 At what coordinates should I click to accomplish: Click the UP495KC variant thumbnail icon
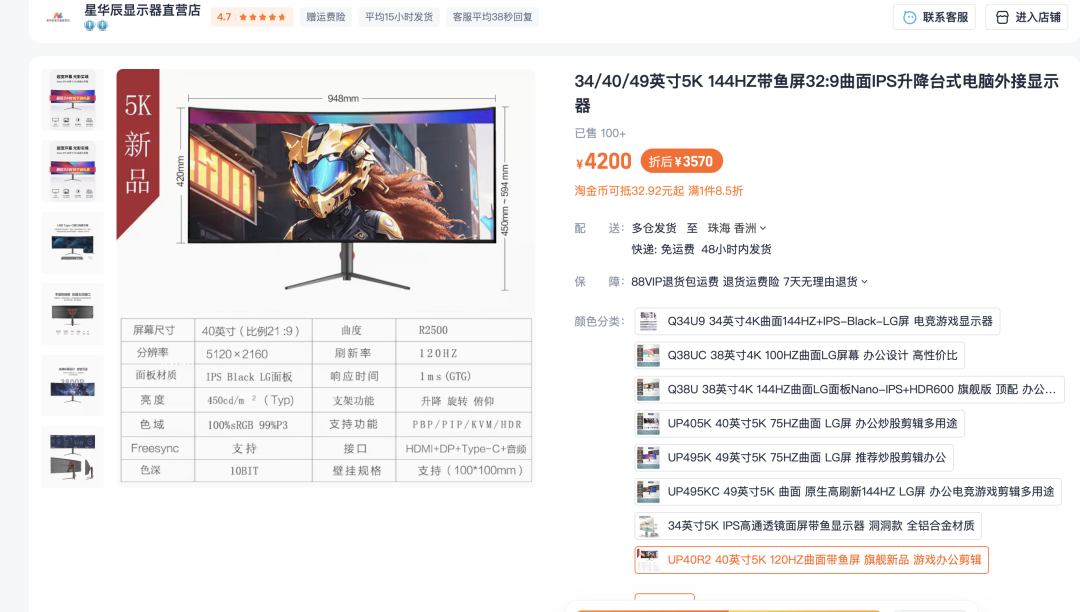point(647,491)
